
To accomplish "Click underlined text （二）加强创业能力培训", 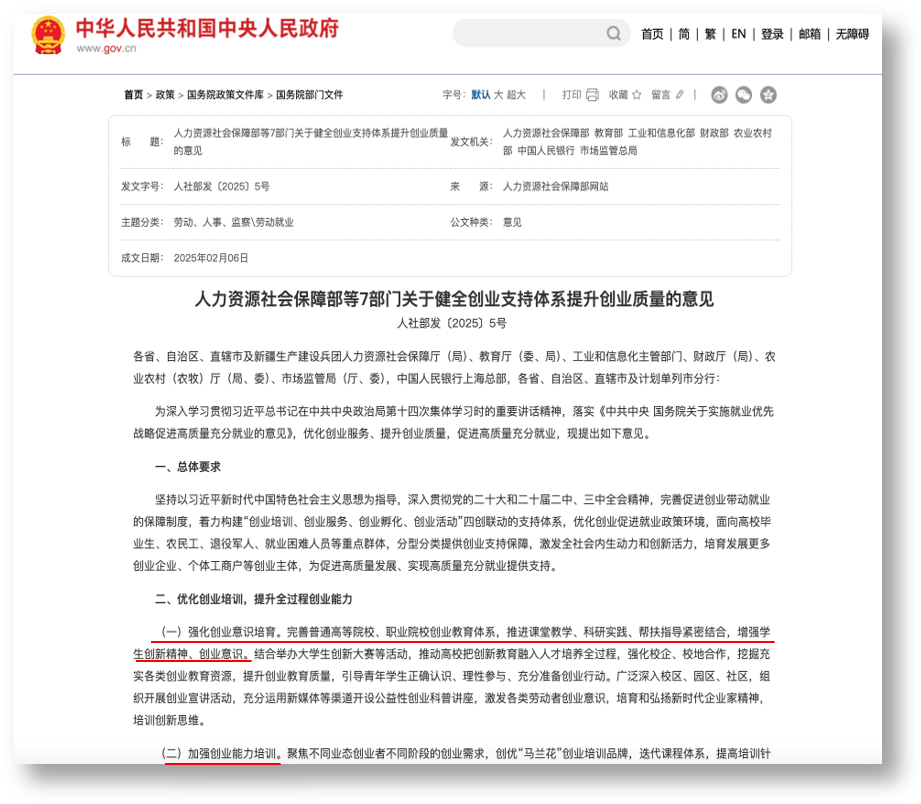I will tap(222, 753).
